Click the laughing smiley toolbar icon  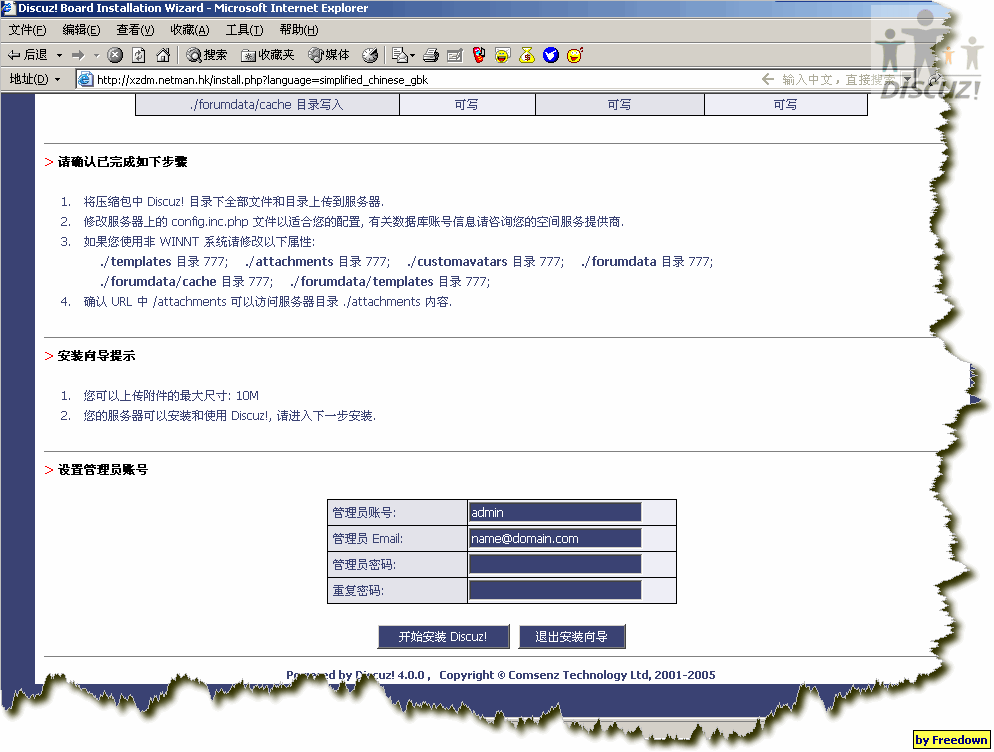503,55
